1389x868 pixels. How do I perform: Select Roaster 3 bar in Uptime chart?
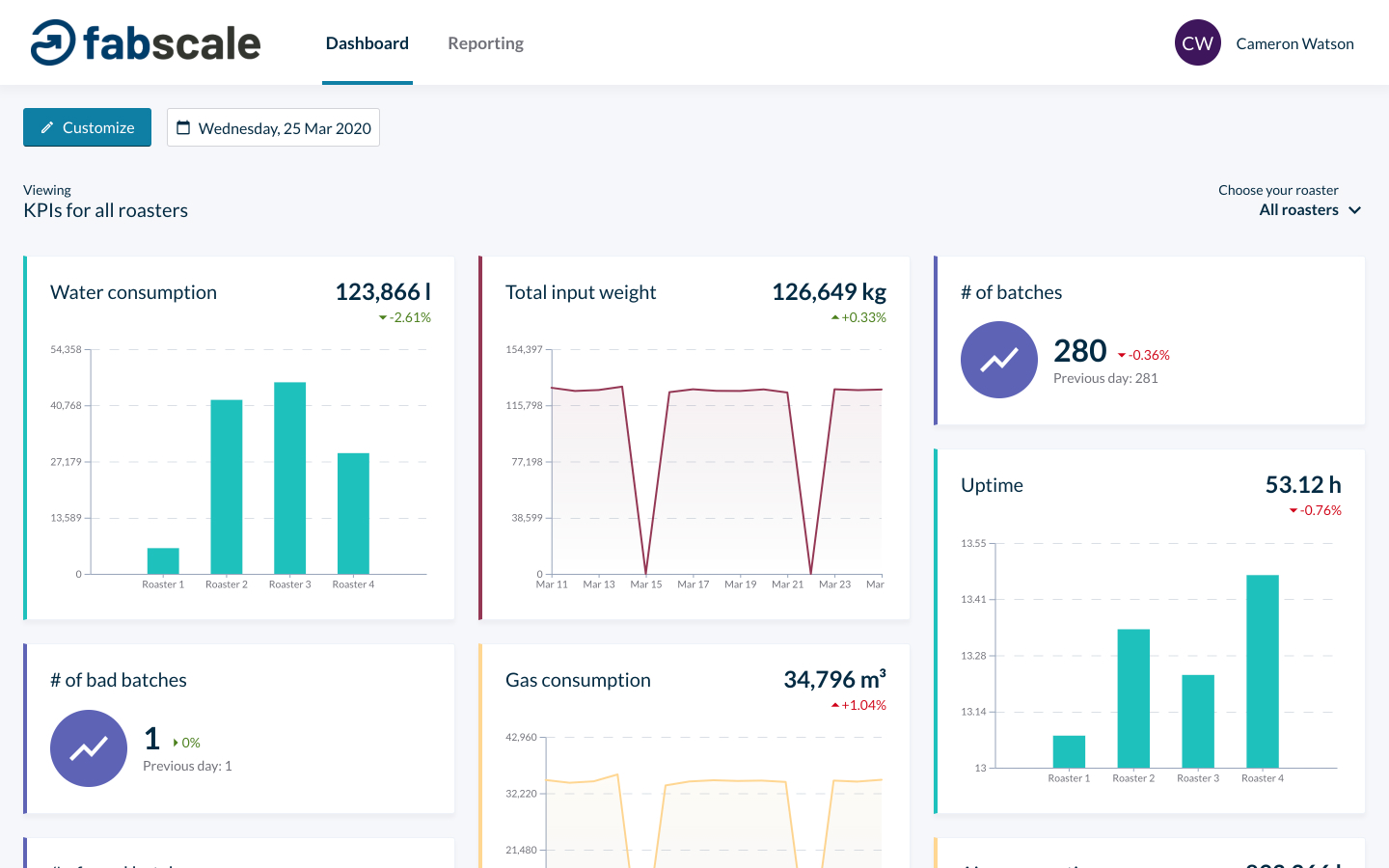tap(1198, 721)
